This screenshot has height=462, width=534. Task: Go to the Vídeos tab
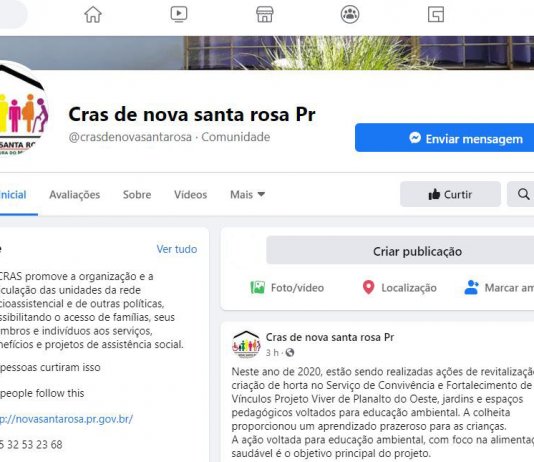pyautogui.click(x=190, y=194)
